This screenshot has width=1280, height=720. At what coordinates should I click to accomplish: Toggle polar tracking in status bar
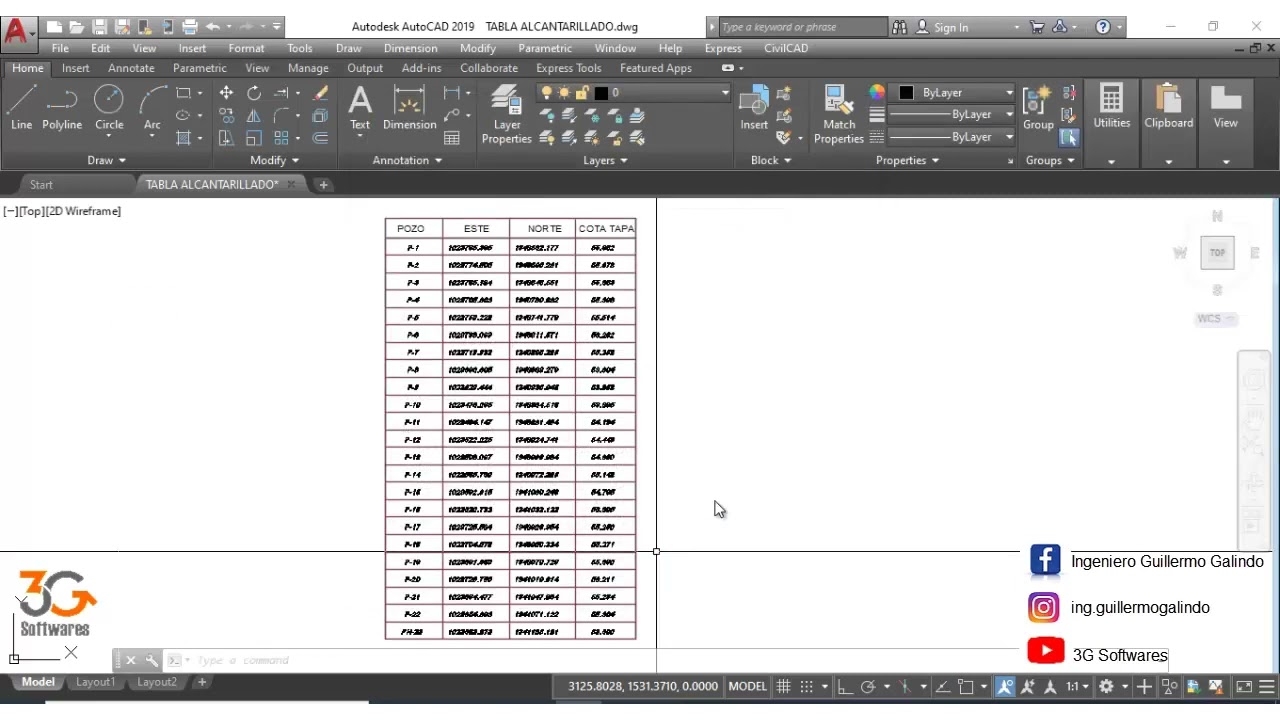click(868, 686)
